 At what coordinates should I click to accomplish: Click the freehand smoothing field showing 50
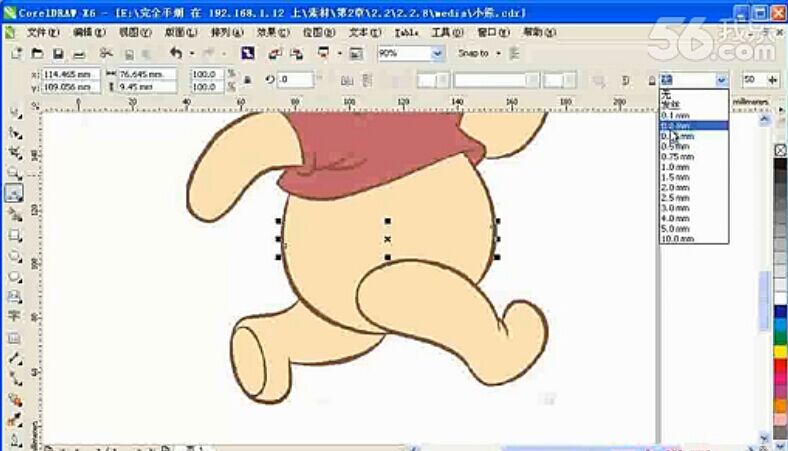point(753,79)
